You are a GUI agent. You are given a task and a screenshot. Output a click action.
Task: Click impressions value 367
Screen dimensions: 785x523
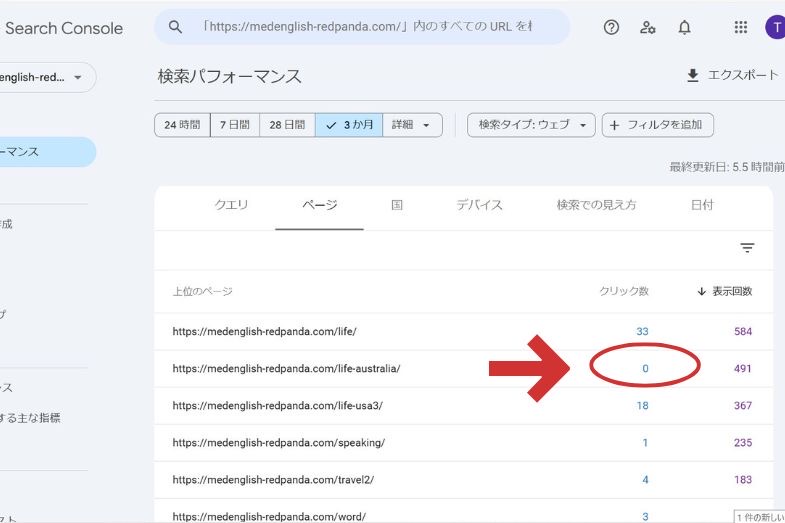(743, 405)
